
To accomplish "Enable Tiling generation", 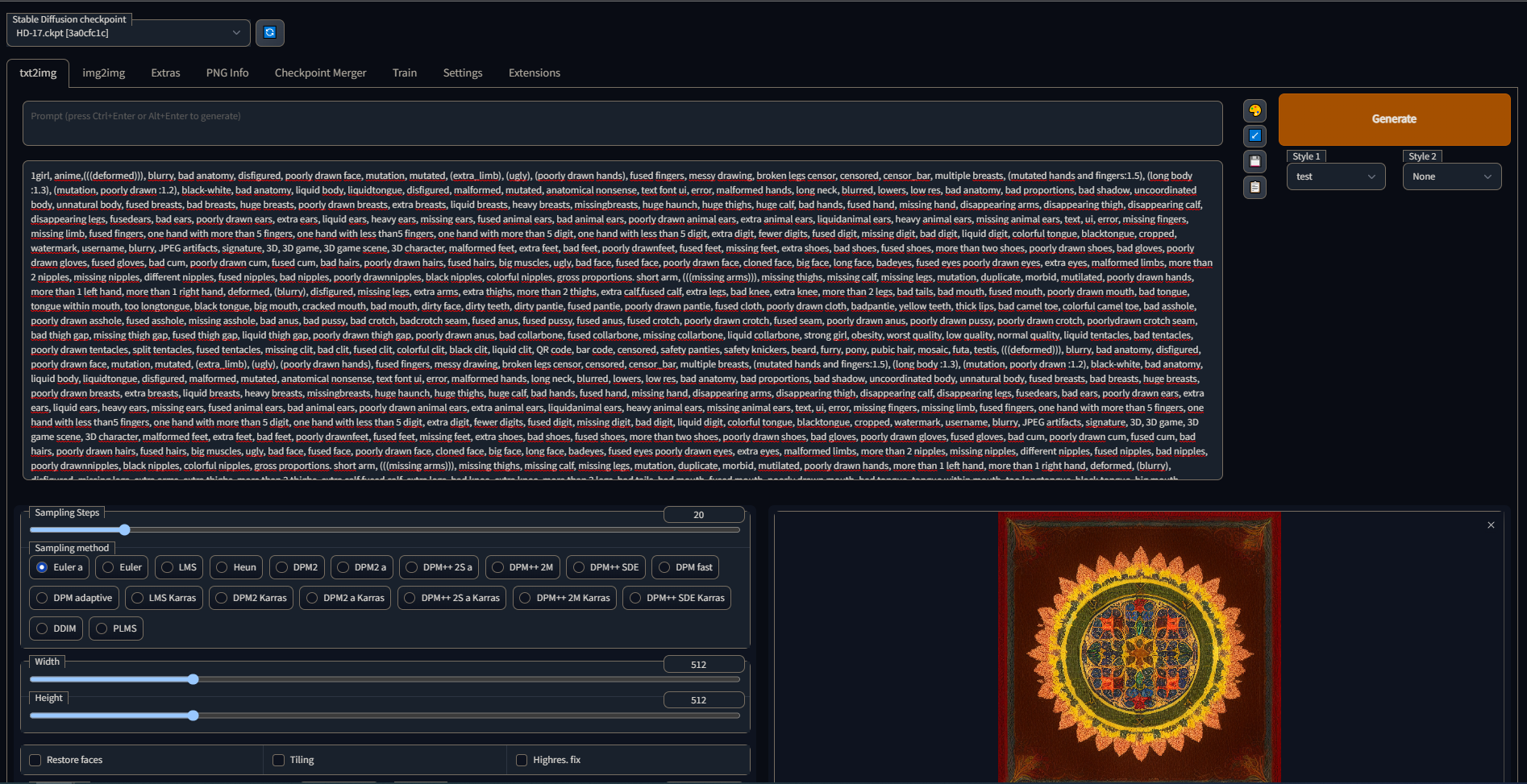I will [278, 759].
